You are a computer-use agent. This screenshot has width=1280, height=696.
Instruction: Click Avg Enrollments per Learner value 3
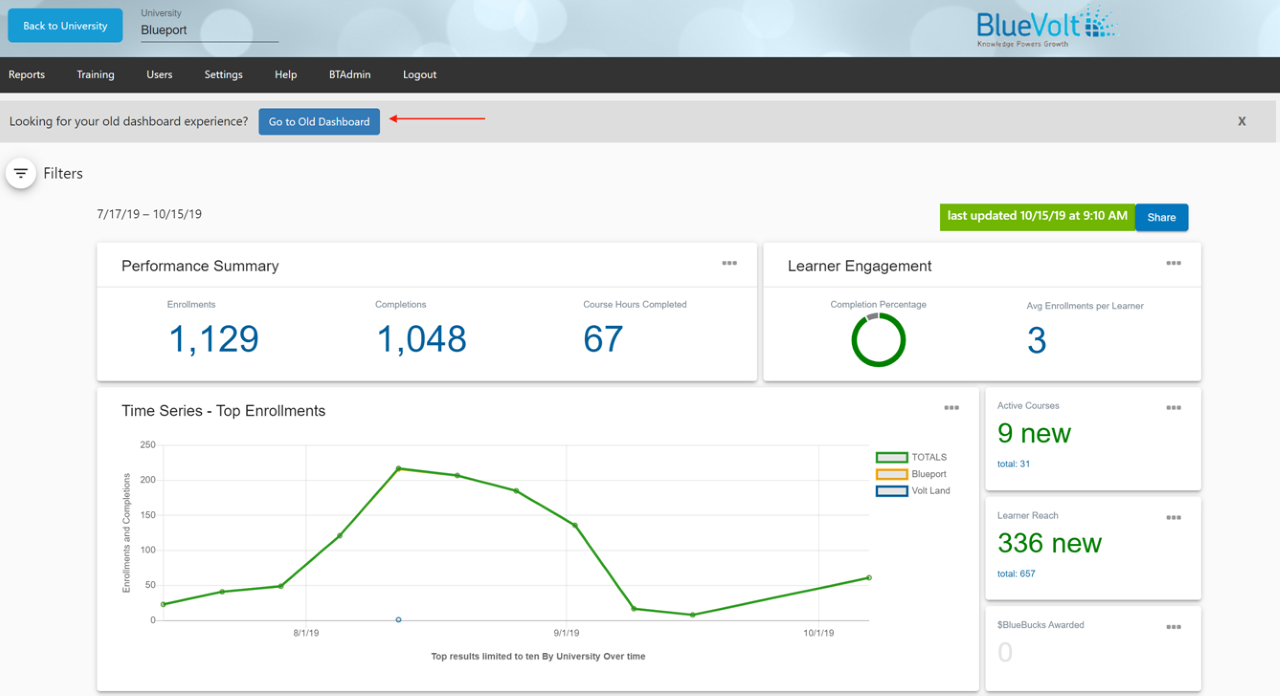[x=1037, y=341]
